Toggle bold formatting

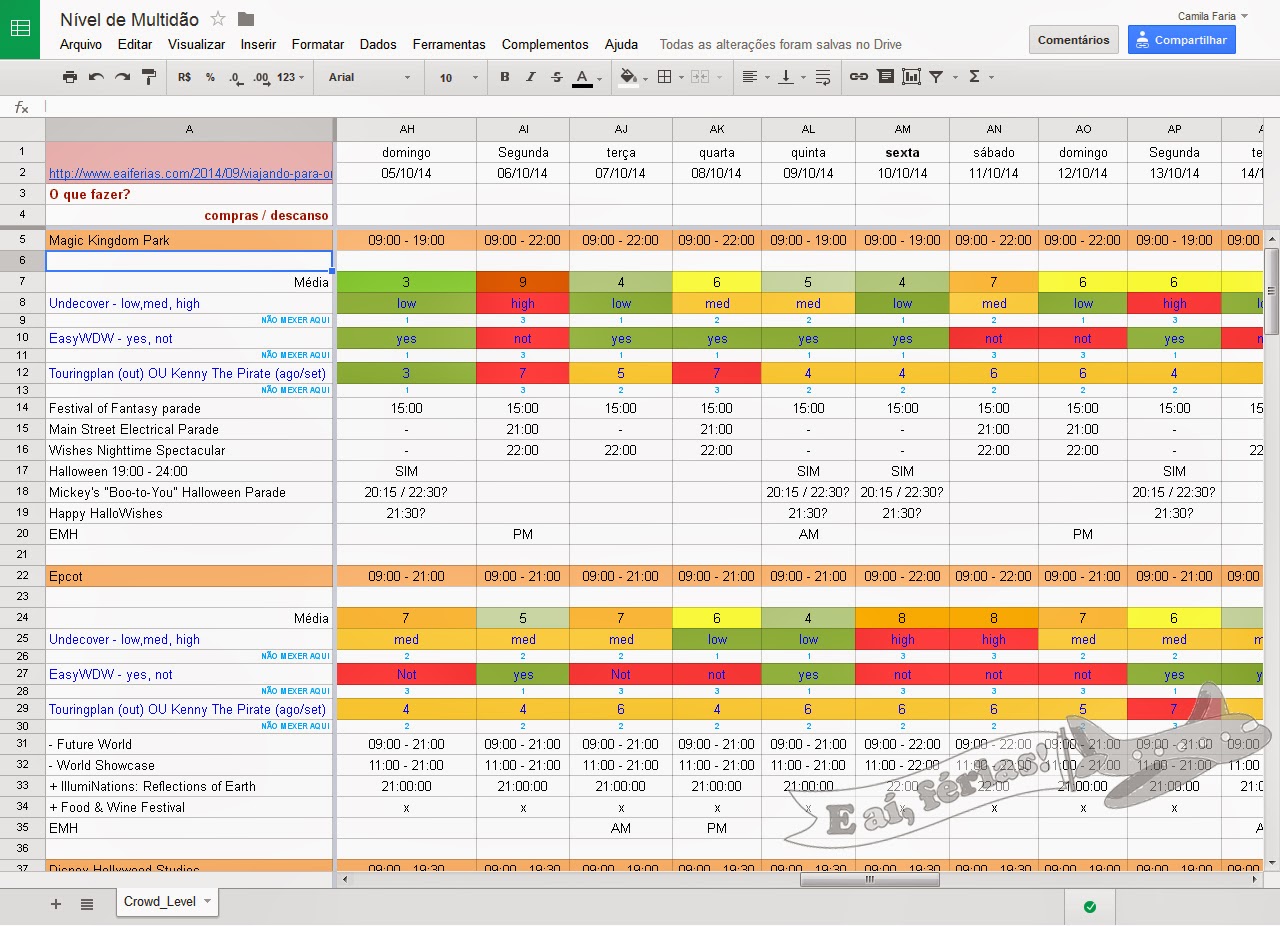505,77
